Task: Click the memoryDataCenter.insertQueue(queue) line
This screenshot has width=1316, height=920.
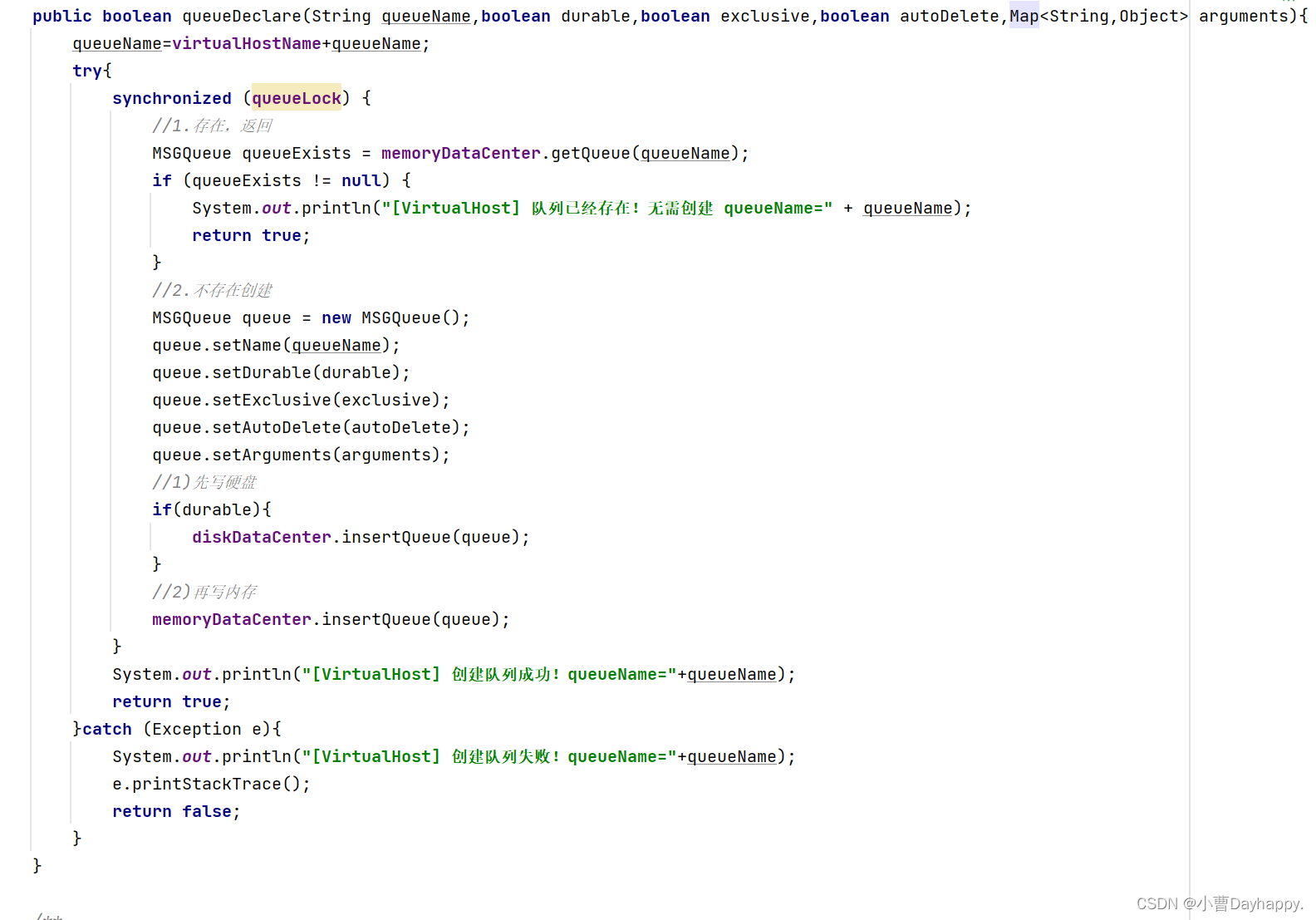Action: coord(331,619)
